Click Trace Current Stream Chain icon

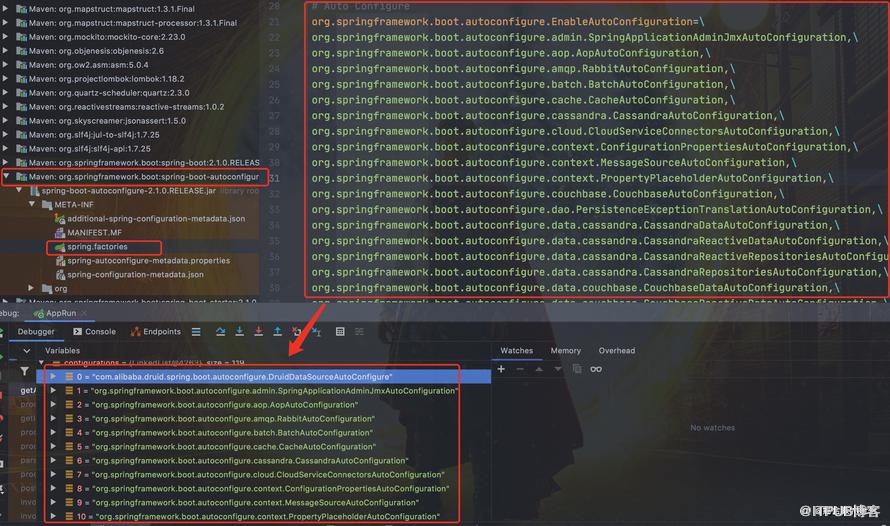[x=359, y=331]
